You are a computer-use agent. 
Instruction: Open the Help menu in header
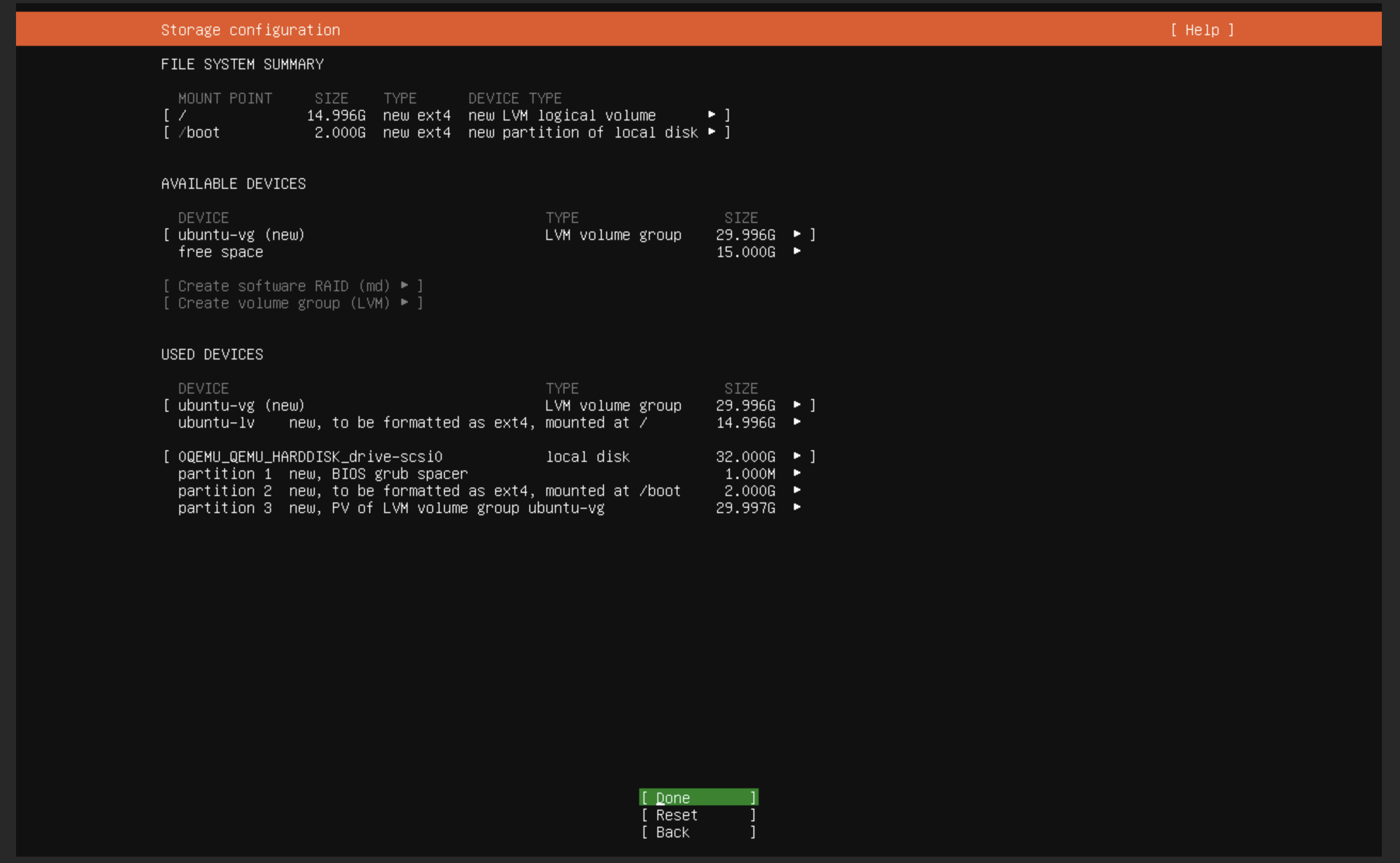coord(1202,30)
